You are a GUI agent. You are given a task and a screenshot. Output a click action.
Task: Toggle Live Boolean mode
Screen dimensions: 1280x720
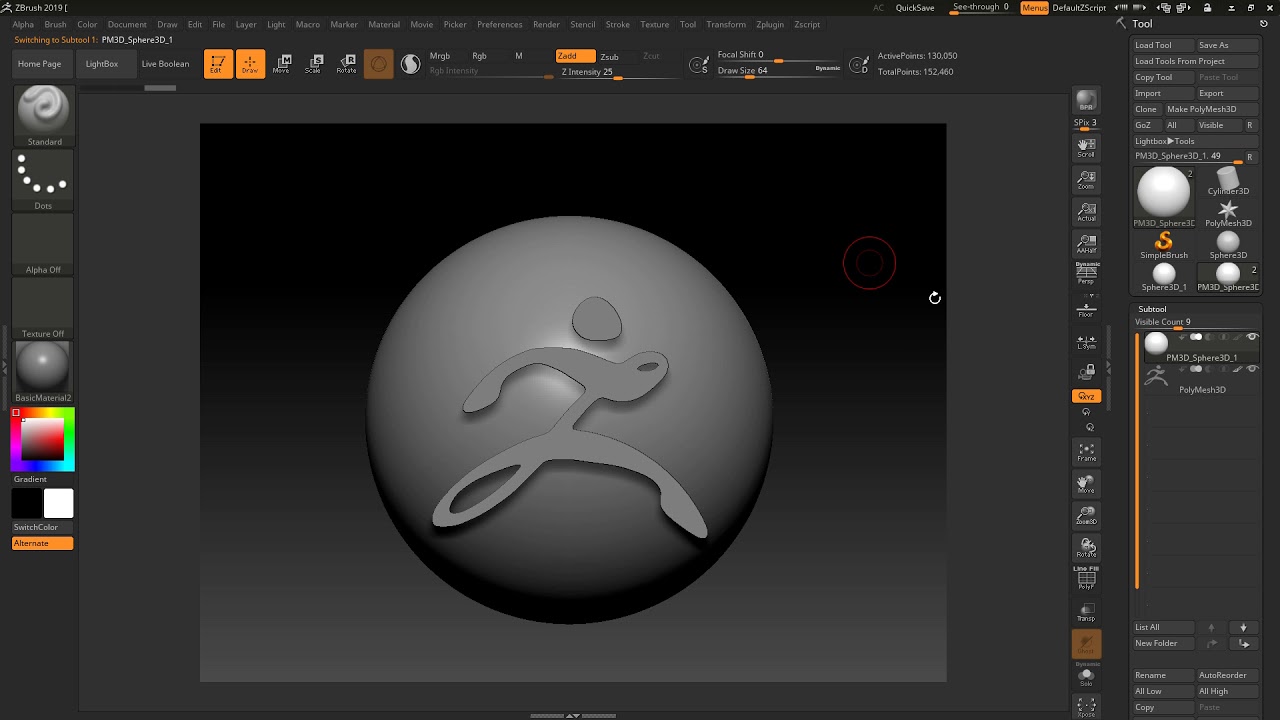click(165, 64)
